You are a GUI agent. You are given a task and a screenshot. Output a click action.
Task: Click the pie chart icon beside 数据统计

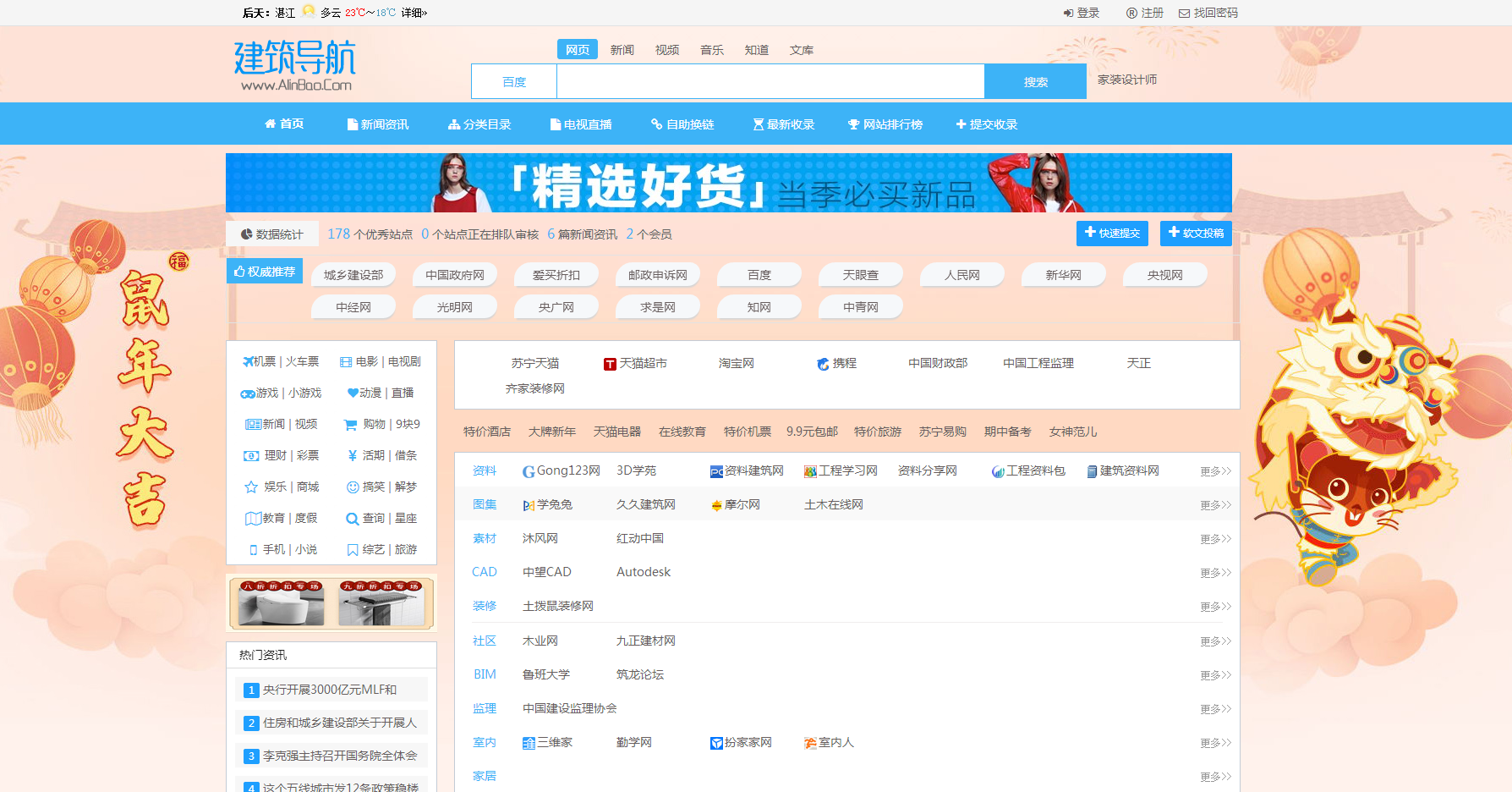[247, 234]
